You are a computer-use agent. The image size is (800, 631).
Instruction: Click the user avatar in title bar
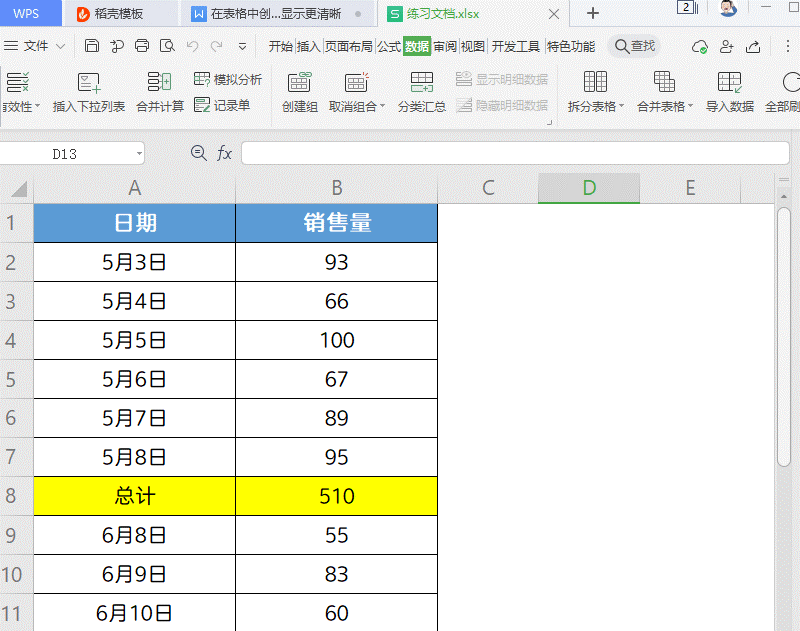pos(728,10)
